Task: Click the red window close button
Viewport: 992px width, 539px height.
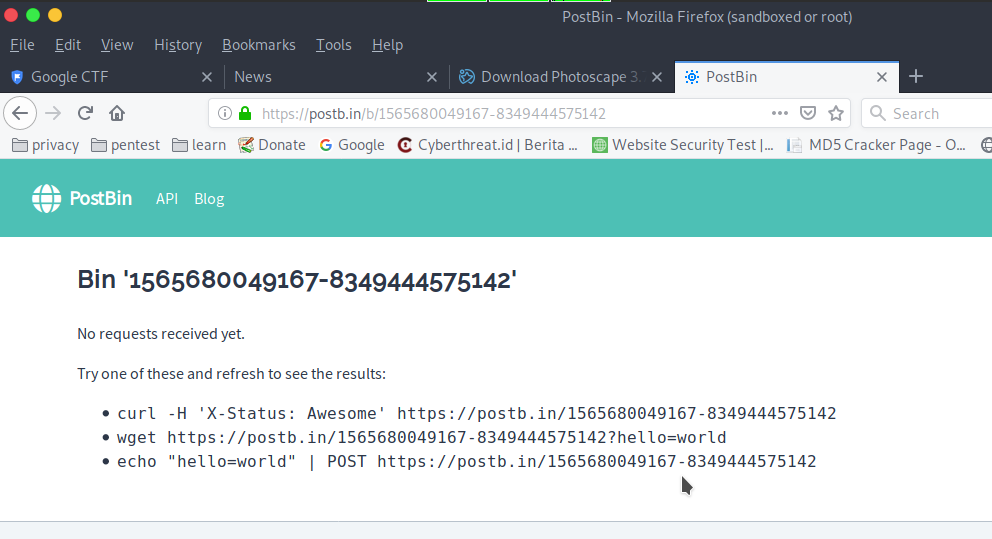Action: point(11,15)
